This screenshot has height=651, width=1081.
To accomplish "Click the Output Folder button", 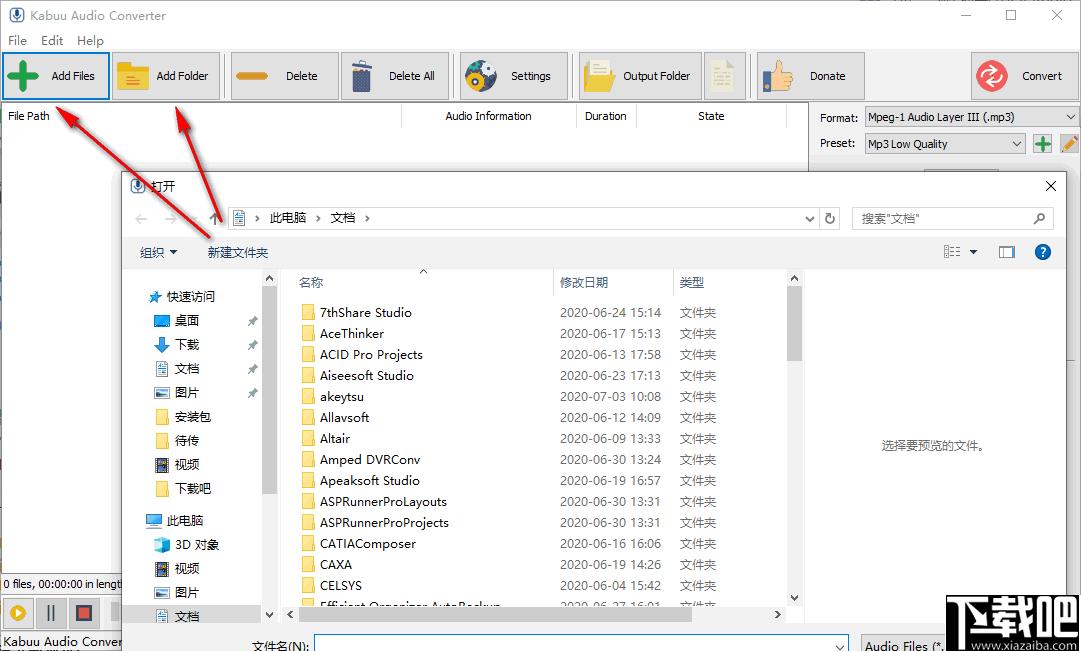I will (x=640, y=76).
